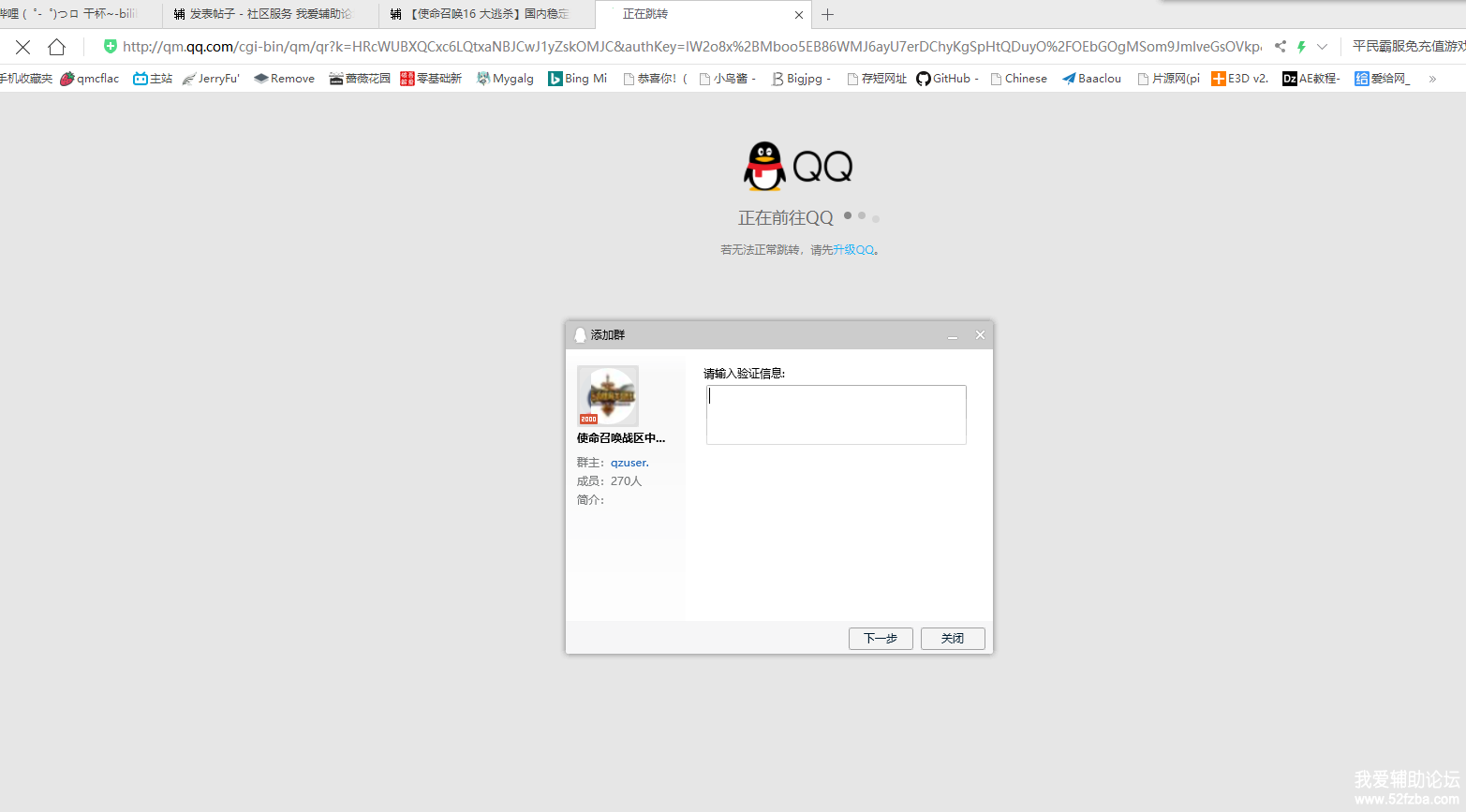
Task: Open the qmcflac bookmark
Action: (90, 79)
